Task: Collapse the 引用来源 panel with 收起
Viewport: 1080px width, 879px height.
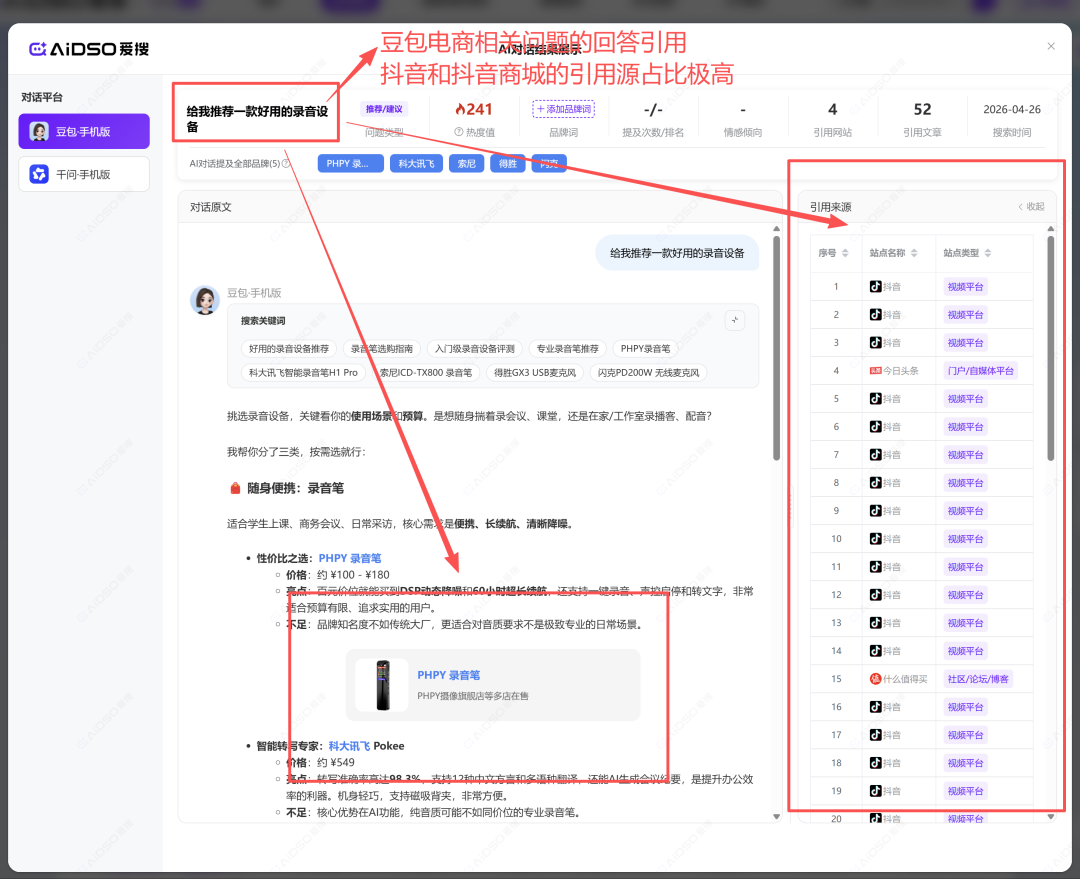Action: point(1030,207)
